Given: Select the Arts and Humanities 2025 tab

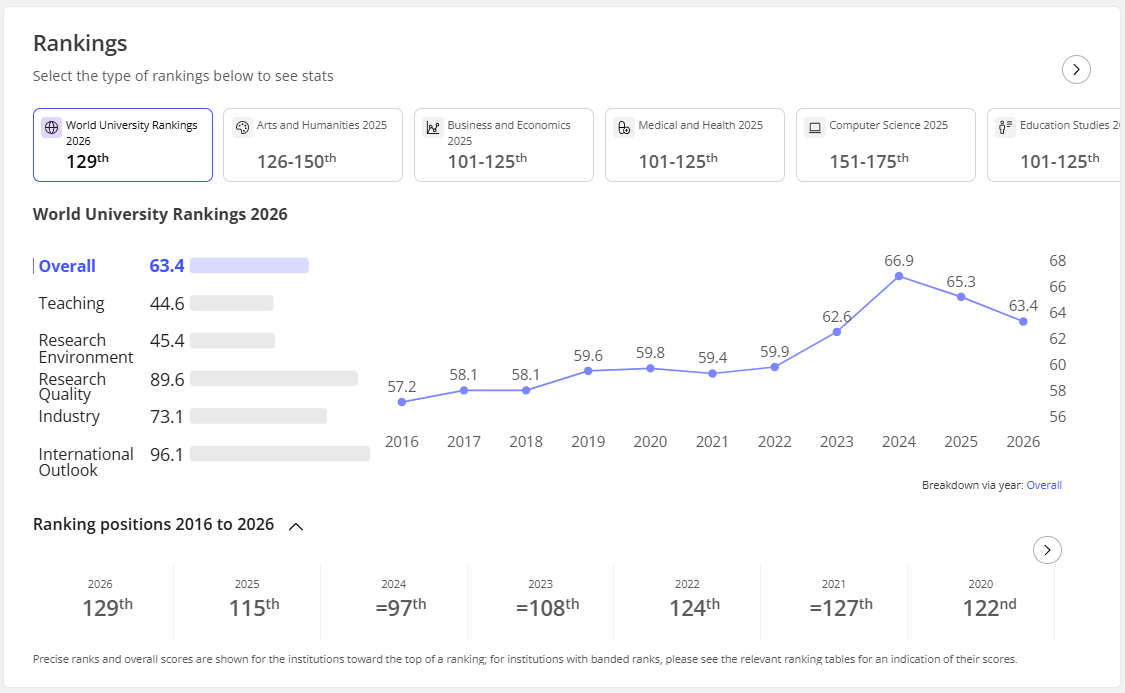Looking at the screenshot, I should (x=313, y=145).
